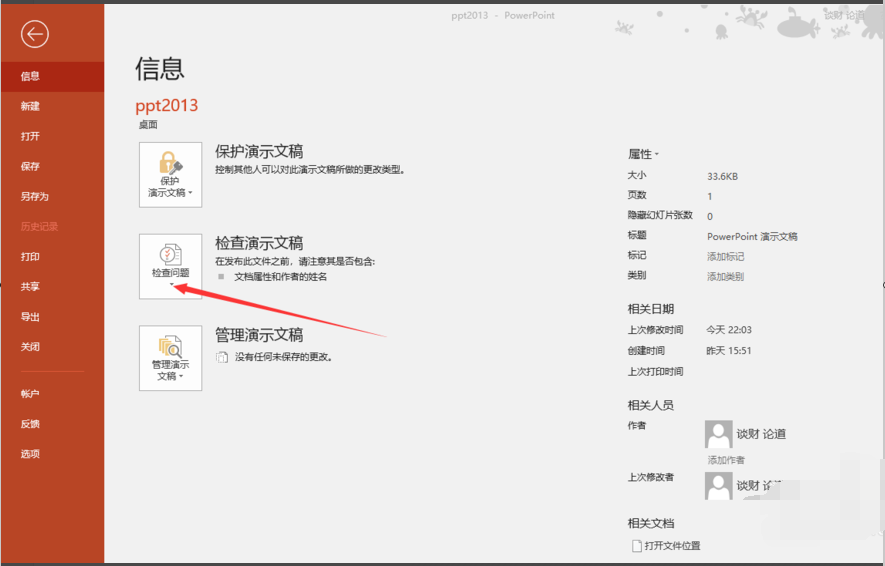Screen dimensions: 885x566
Task: Click the document icon before 没有任何未保存的更改
Action: [222, 357]
